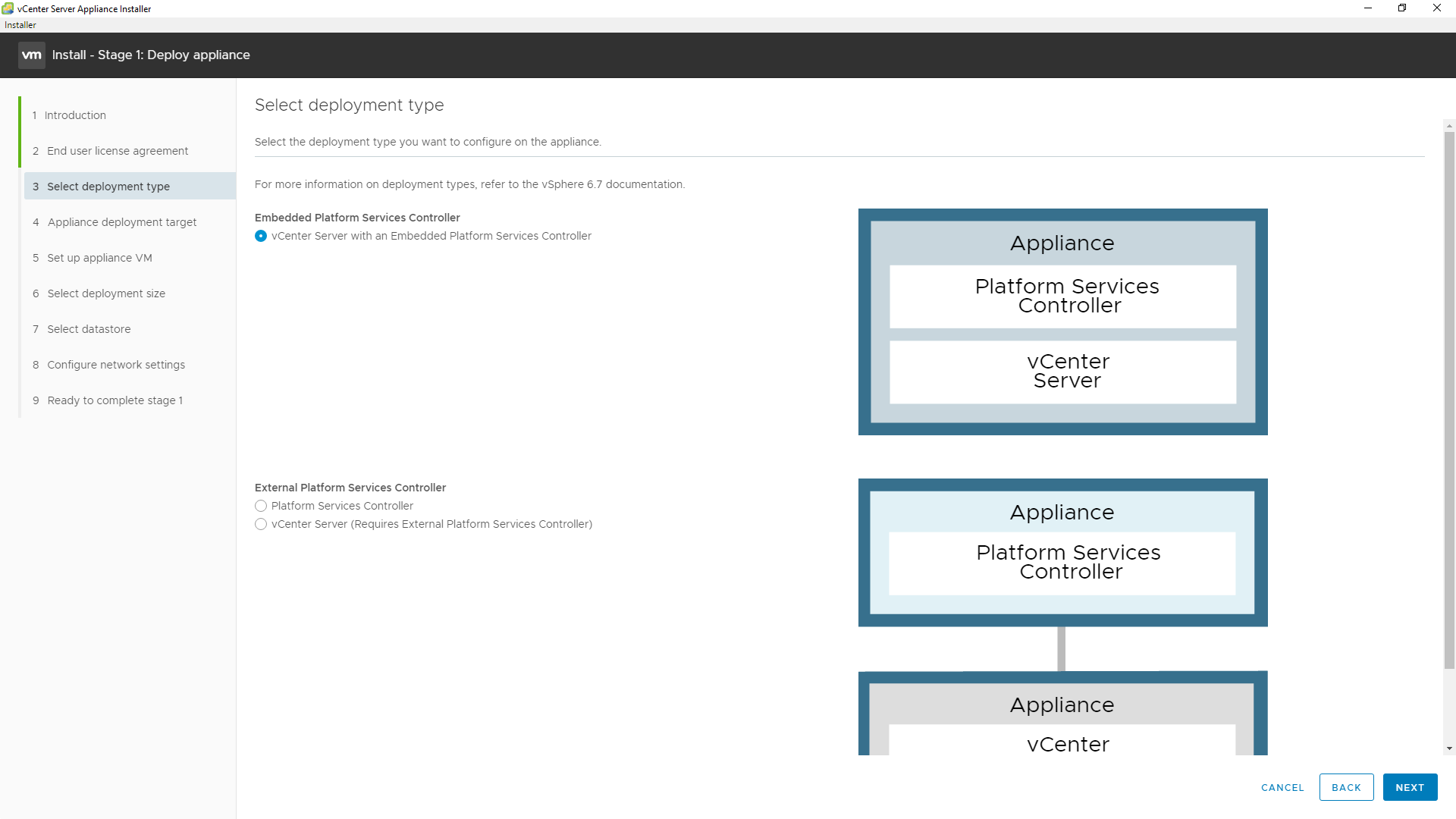Click the vertical scrollbar thumb
The width and height of the screenshot is (1456, 819).
click(1449, 400)
